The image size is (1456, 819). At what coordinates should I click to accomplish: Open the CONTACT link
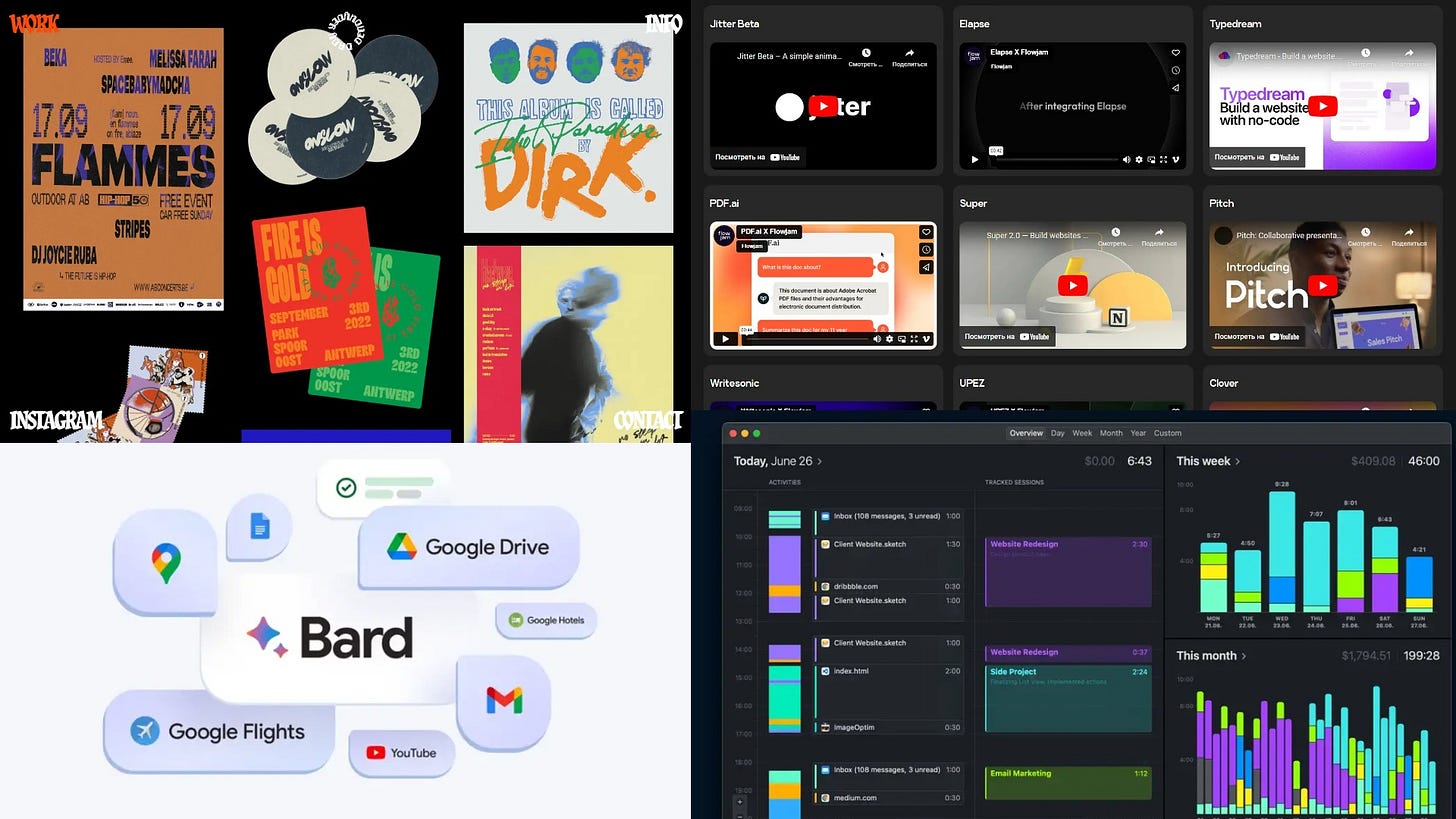tap(648, 421)
